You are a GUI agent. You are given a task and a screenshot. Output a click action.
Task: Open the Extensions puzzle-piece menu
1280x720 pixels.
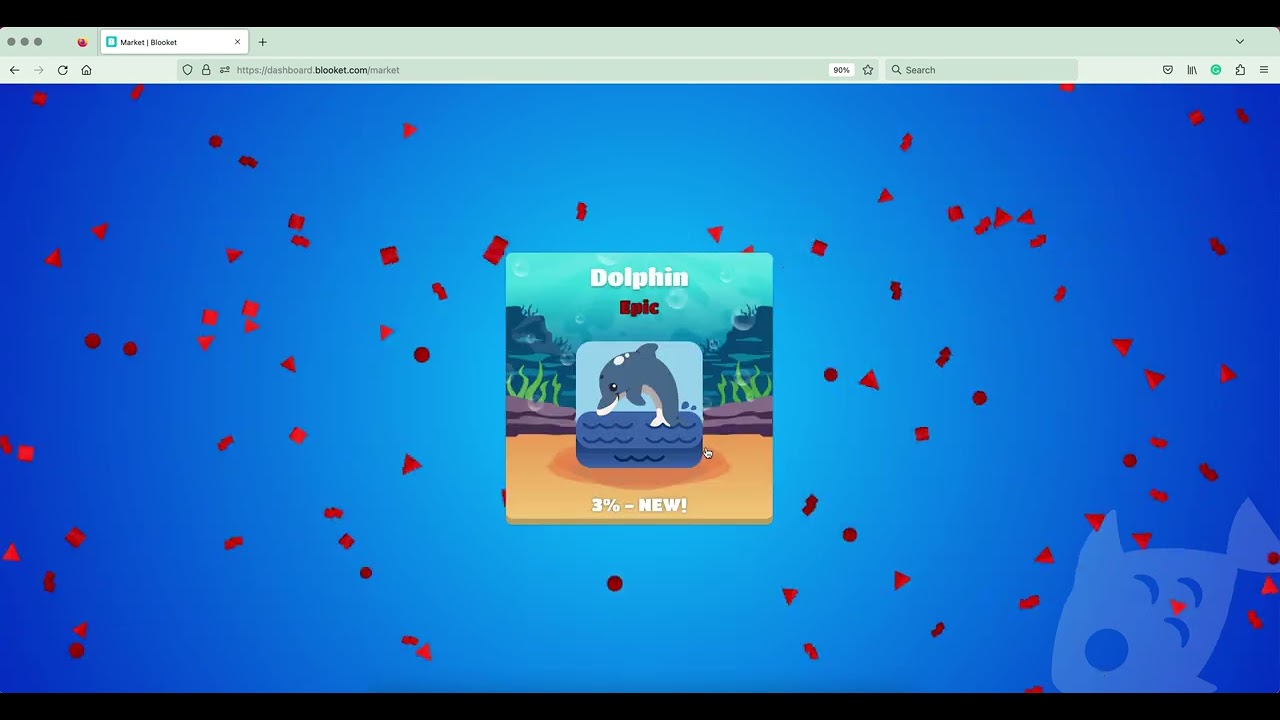tap(1240, 70)
